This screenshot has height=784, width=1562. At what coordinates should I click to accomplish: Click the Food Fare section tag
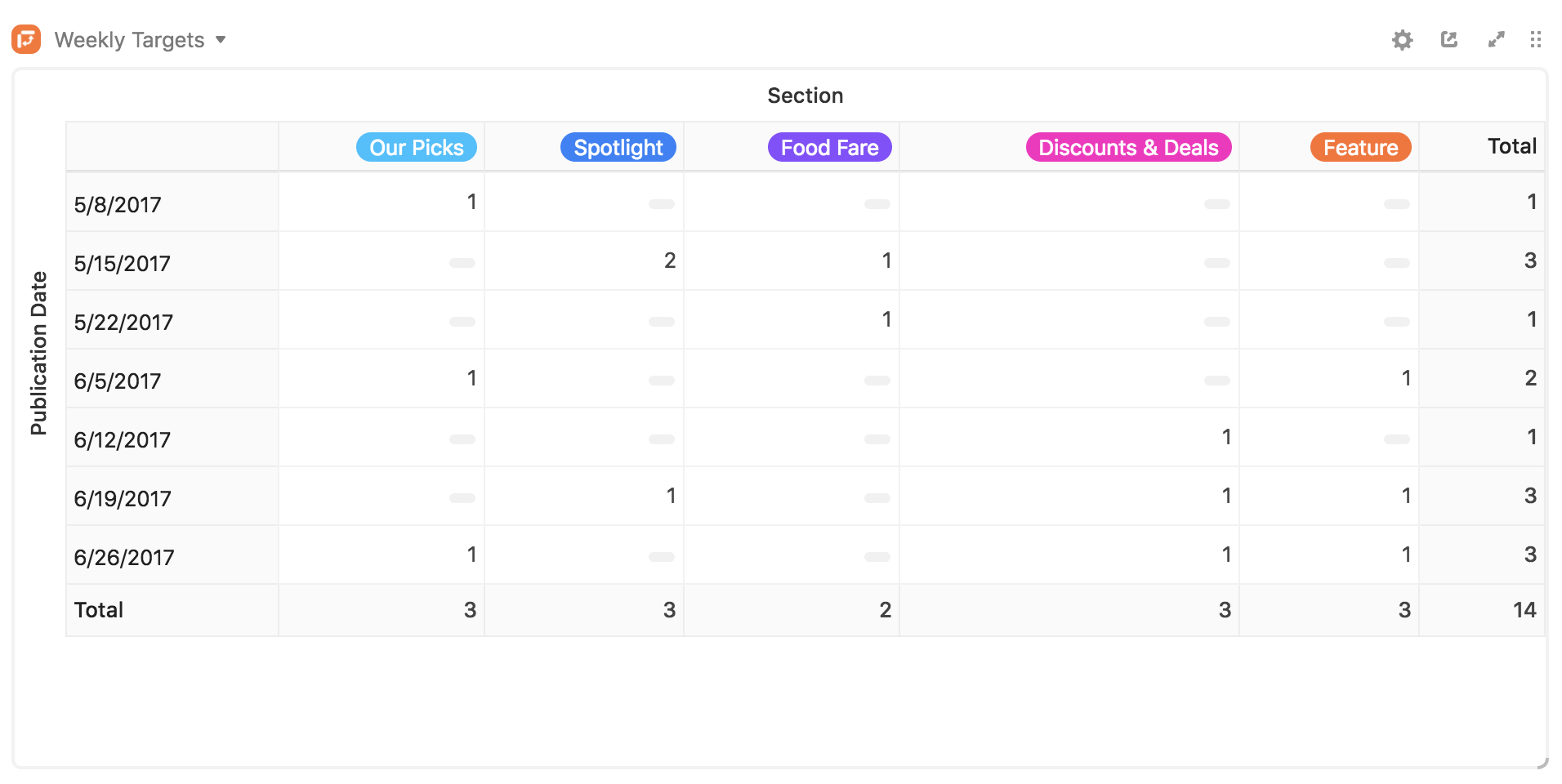pyautogui.click(x=830, y=147)
